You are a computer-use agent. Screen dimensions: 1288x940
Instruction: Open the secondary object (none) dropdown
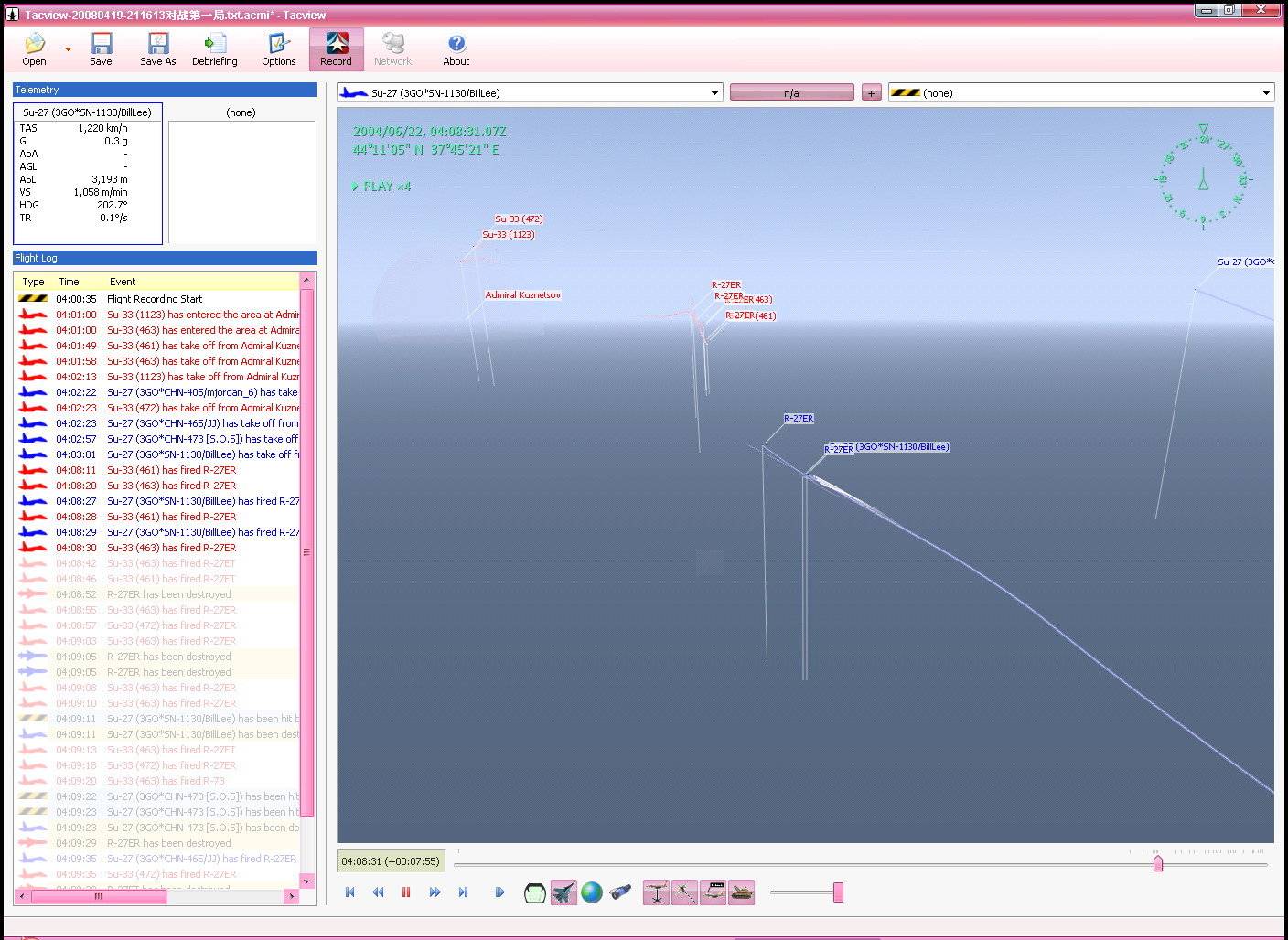click(1266, 93)
